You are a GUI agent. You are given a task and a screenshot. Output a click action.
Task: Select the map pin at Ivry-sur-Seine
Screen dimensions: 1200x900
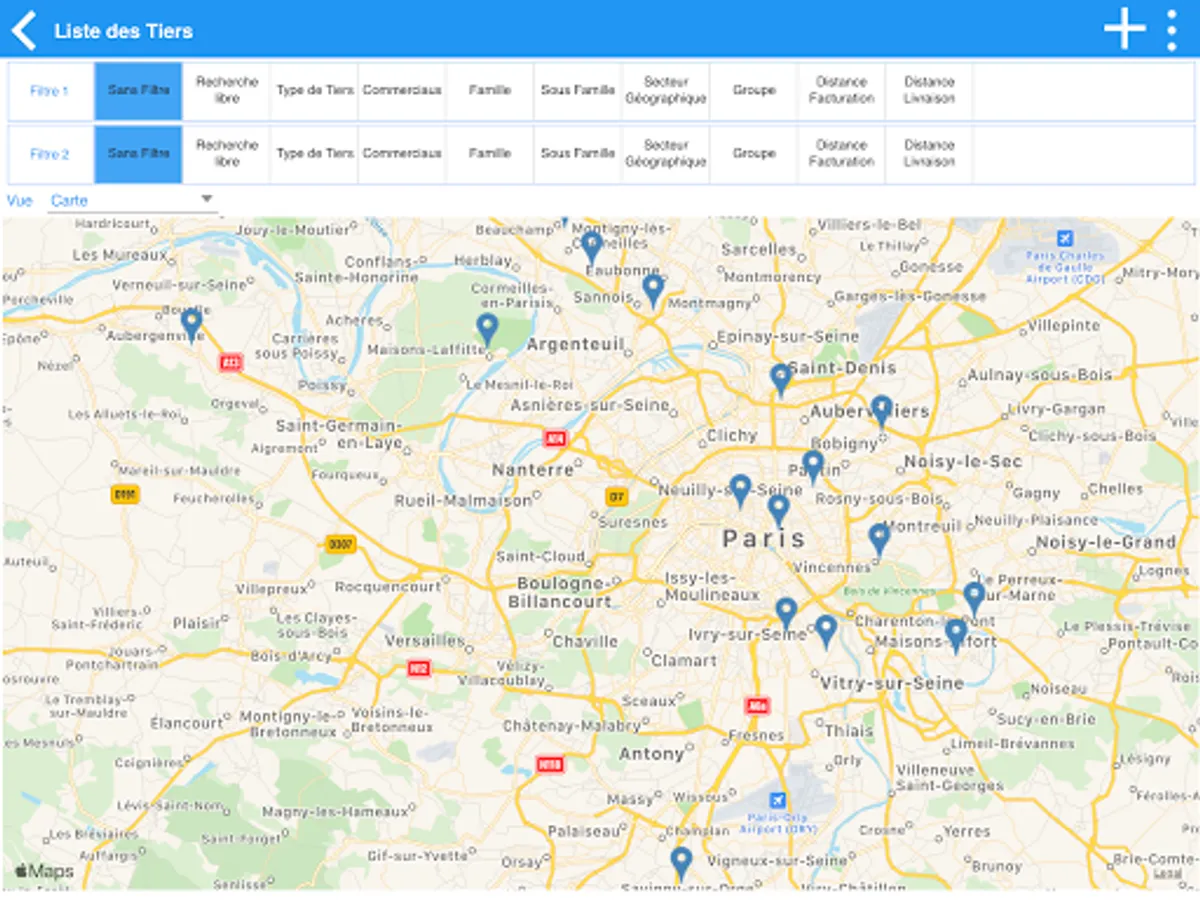pos(786,614)
